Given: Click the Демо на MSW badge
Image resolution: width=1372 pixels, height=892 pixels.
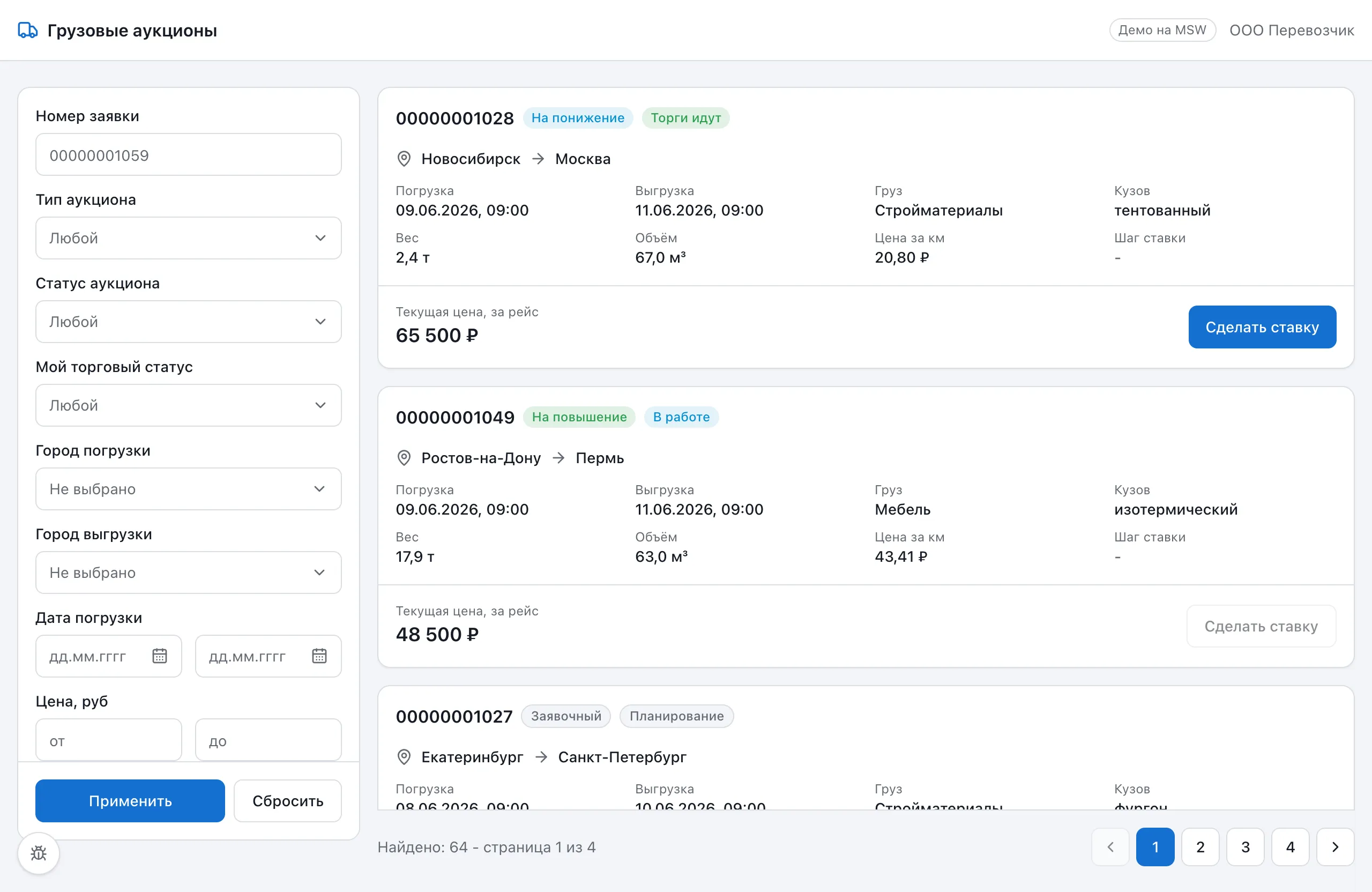Looking at the screenshot, I should click(x=1162, y=30).
